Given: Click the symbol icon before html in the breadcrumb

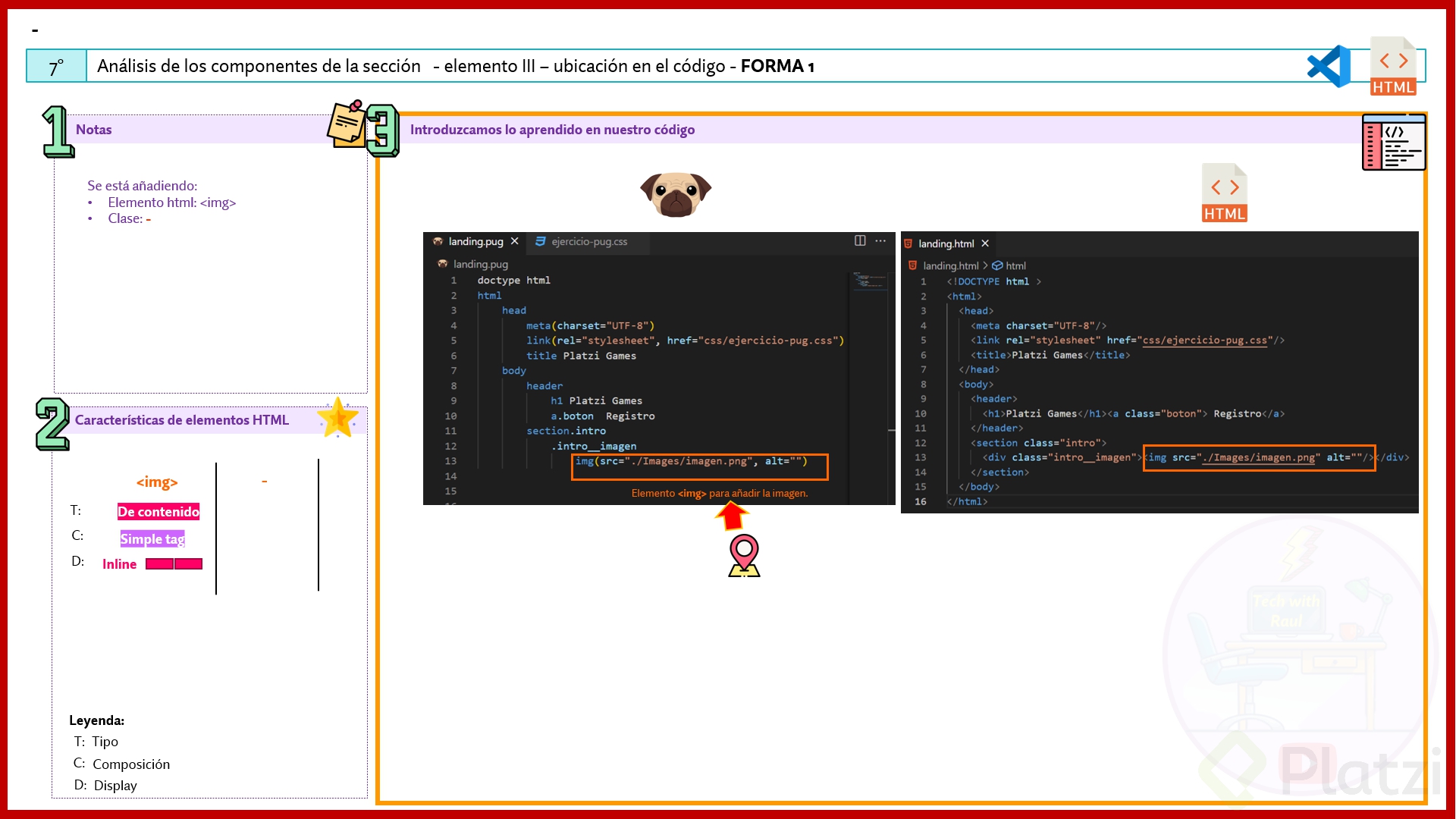Looking at the screenshot, I should click(x=998, y=265).
